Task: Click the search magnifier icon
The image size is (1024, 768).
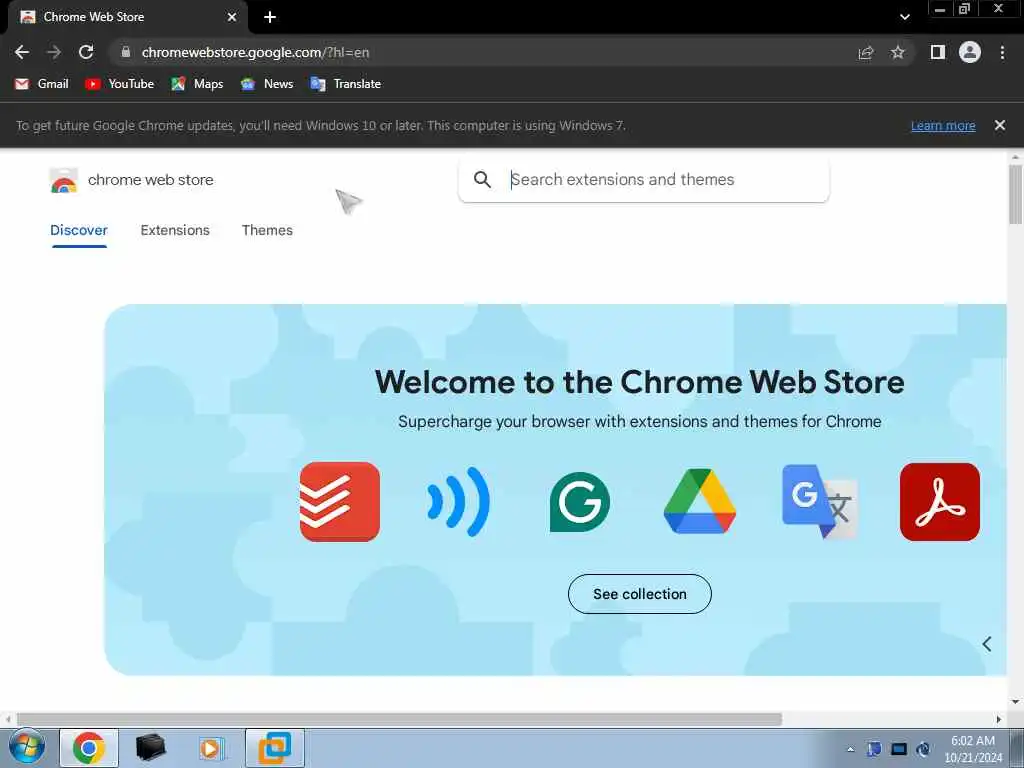Action: [x=482, y=180]
